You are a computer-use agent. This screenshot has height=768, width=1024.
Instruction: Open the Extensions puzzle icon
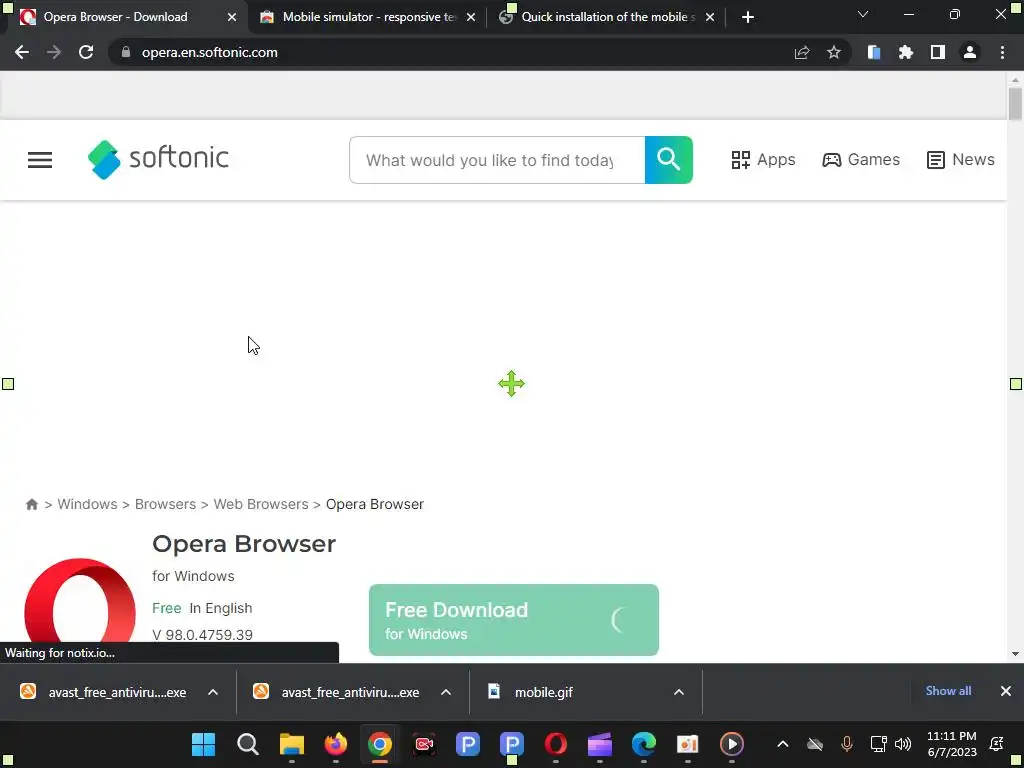pyautogui.click(x=906, y=52)
